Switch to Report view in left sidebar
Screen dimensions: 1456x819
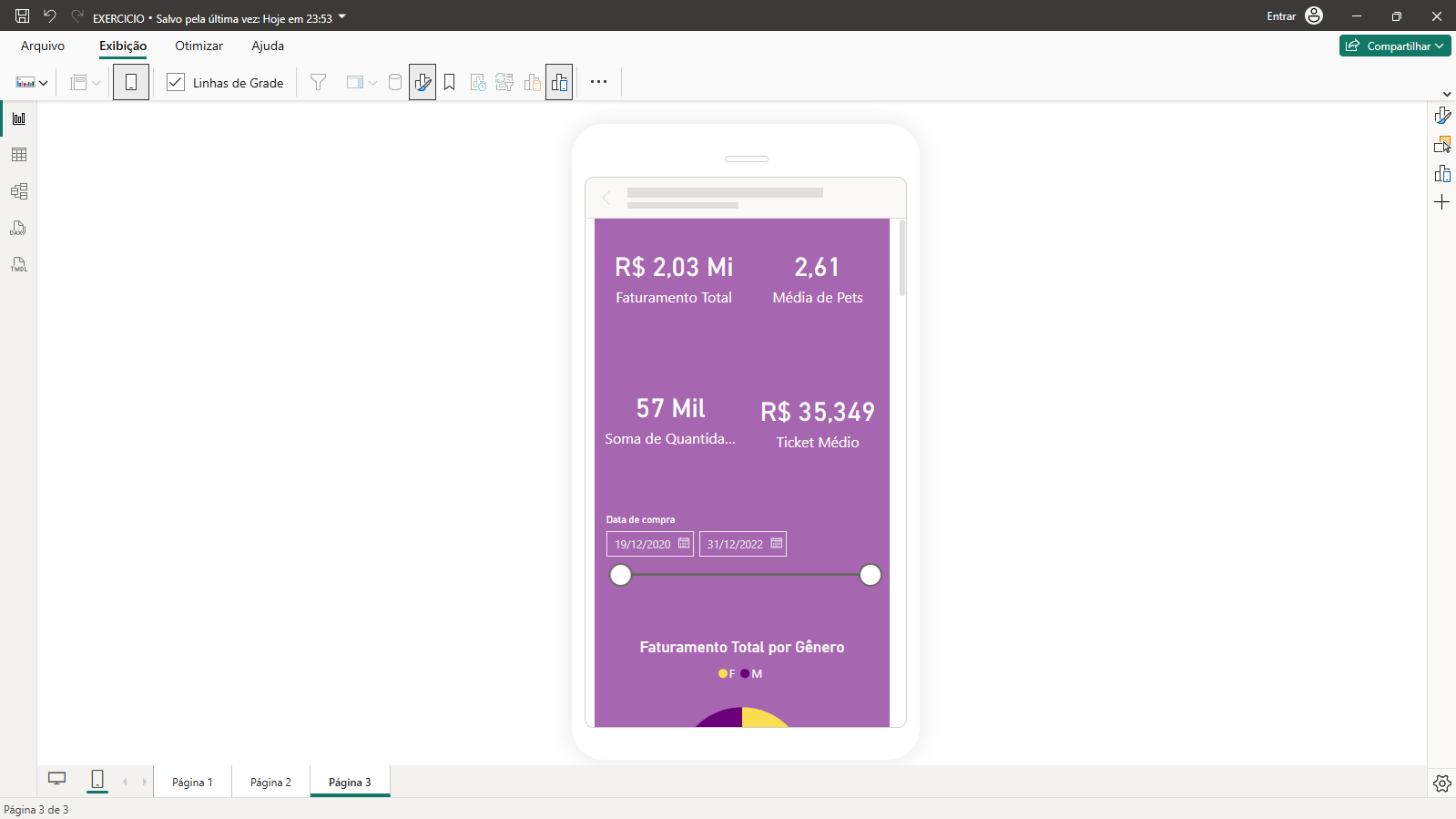(19, 118)
